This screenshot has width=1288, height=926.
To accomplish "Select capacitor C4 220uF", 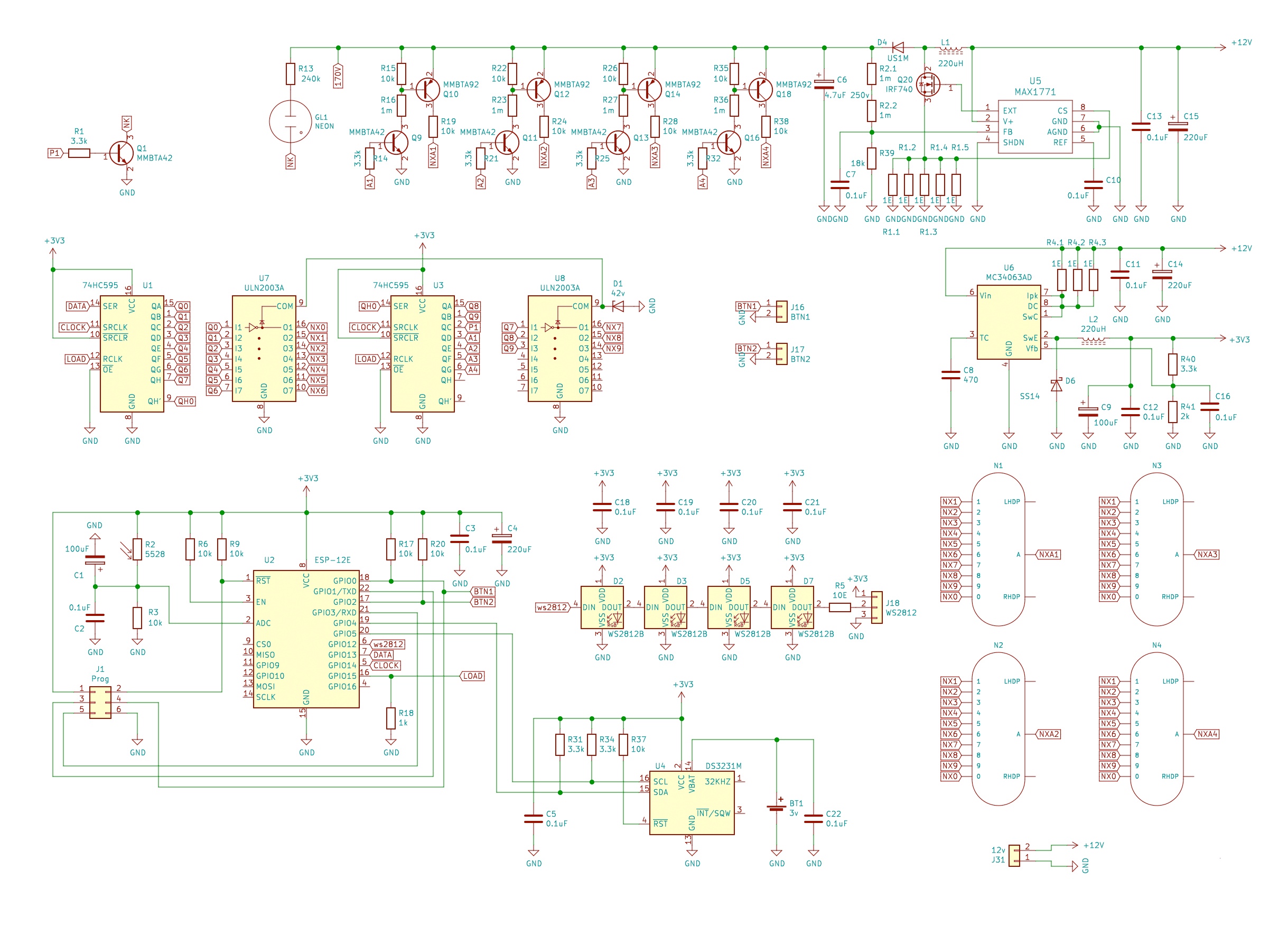I will tap(501, 539).
